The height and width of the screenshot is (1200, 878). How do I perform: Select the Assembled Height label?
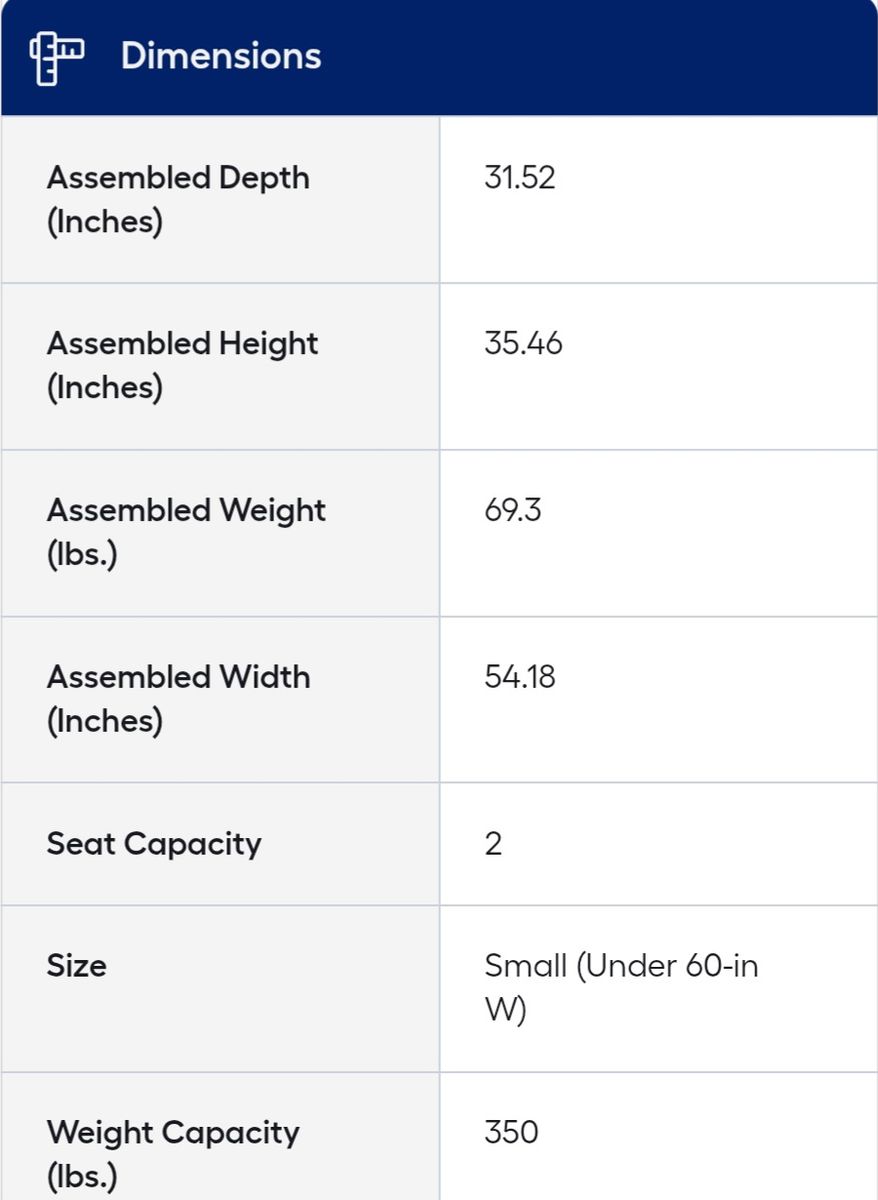(182, 345)
